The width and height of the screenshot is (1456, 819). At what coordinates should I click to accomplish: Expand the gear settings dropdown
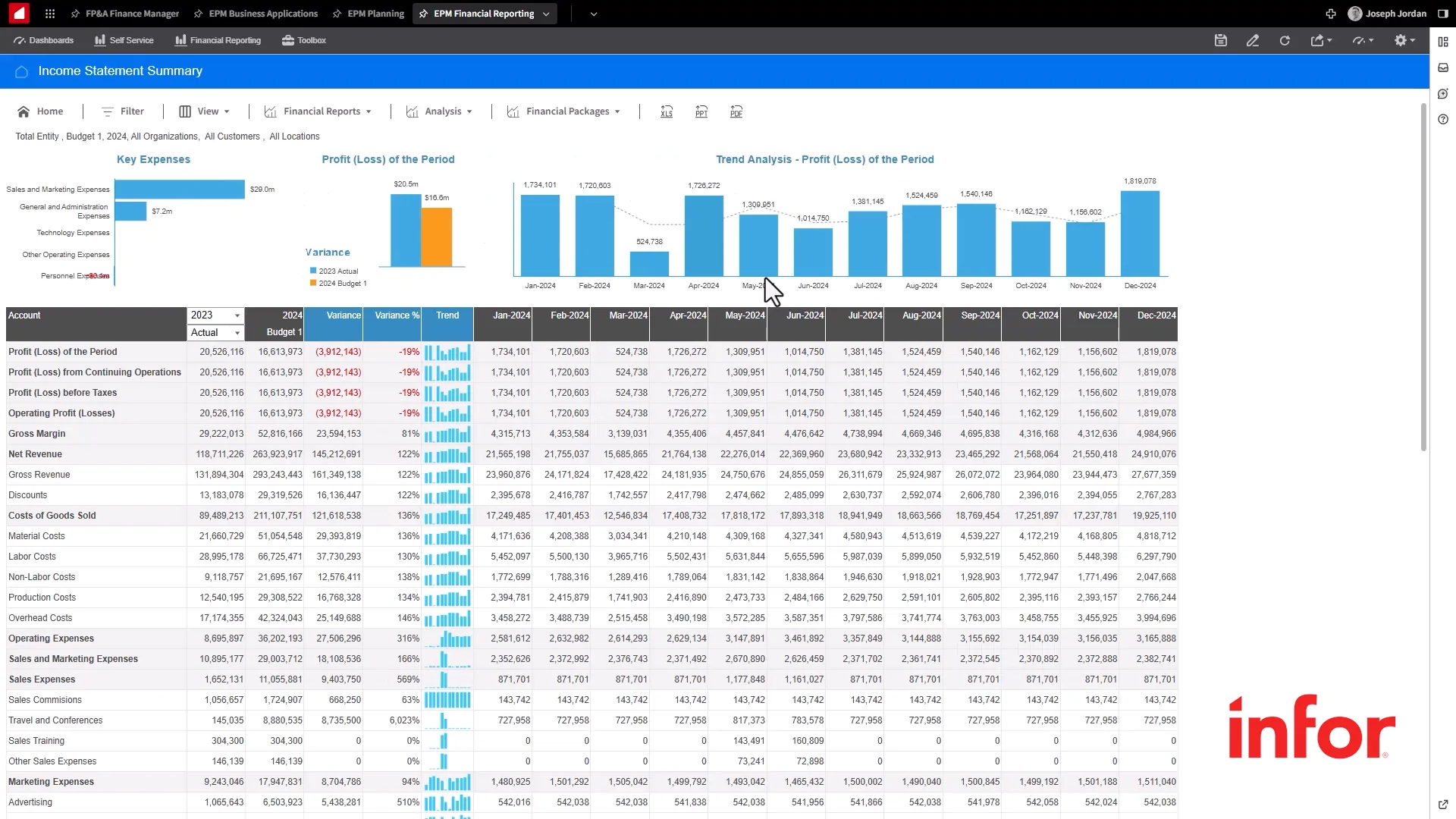(1404, 40)
